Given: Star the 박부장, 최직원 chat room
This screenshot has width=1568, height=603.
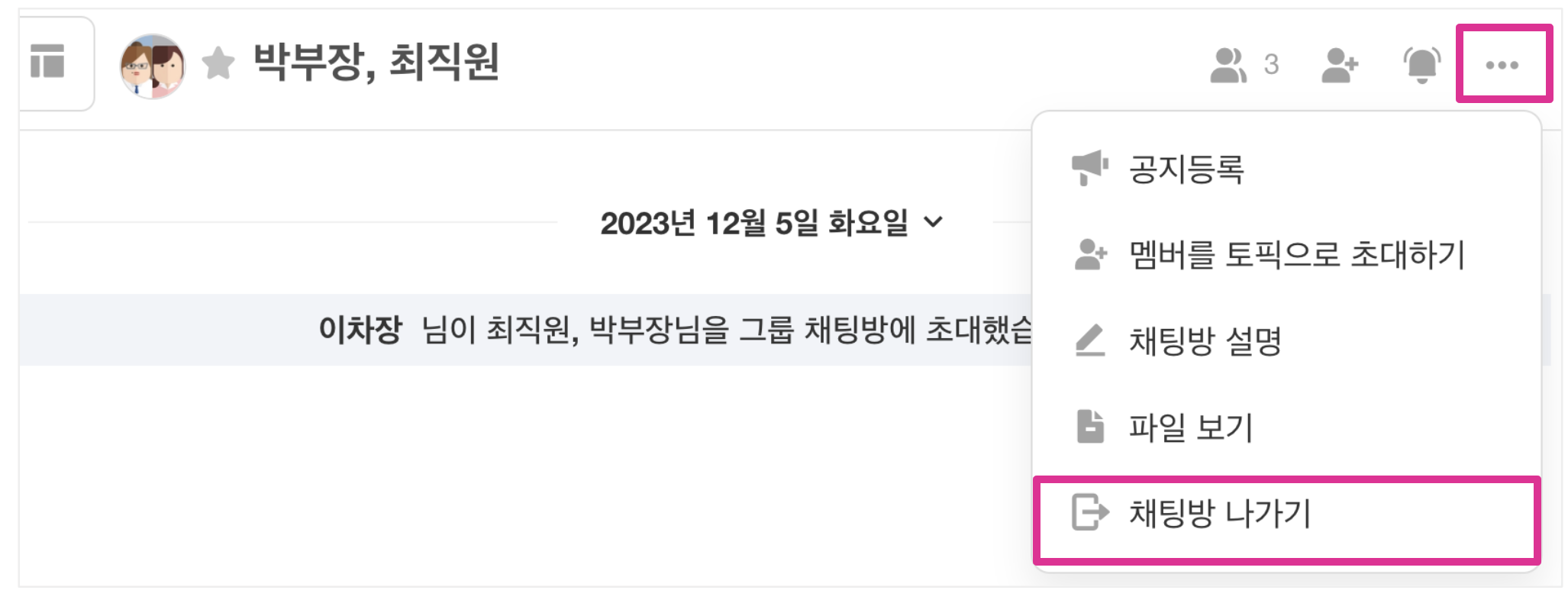Looking at the screenshot, I should click(218, 63).
